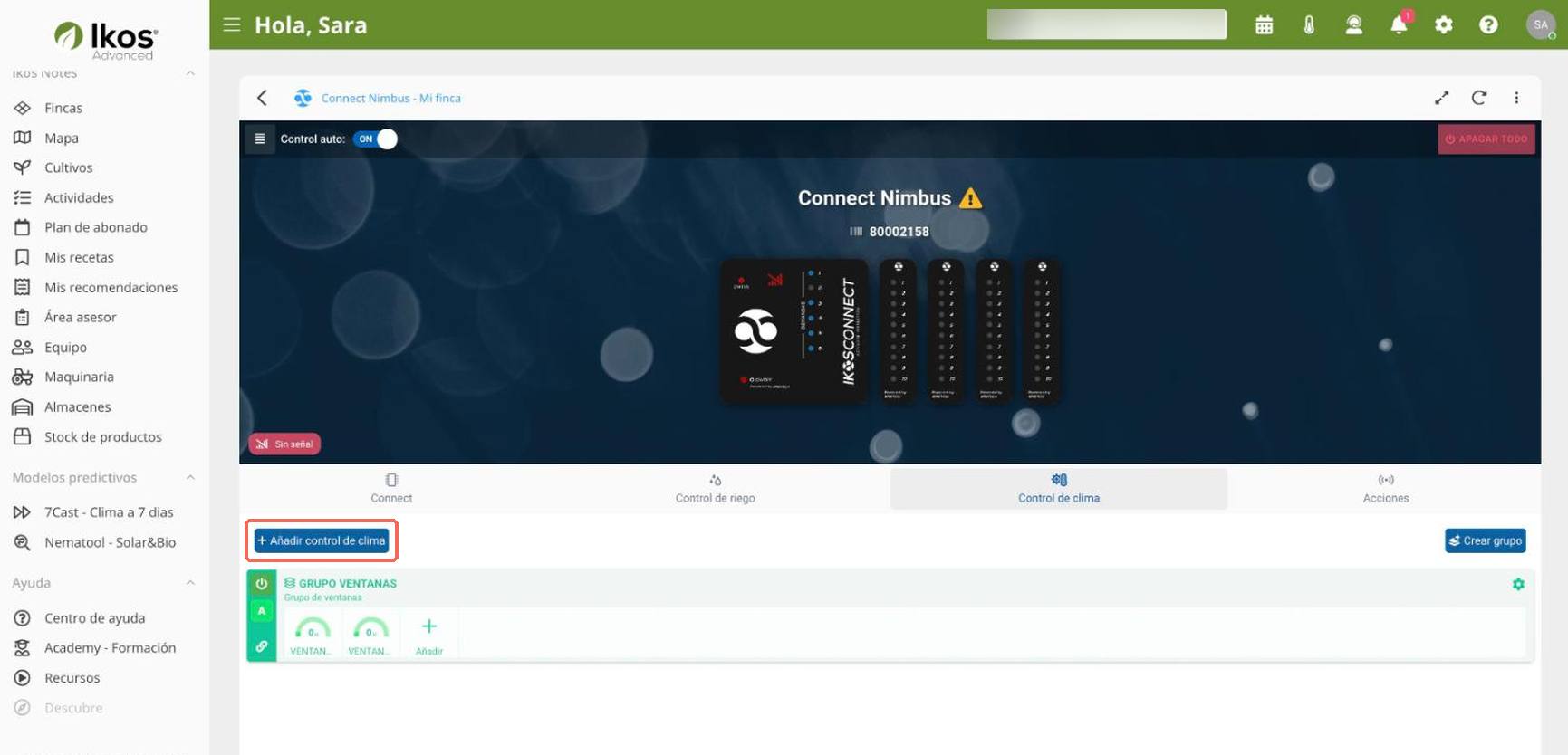Click the GRUPO VENTANAS title
The height and width of the screenshot is (755, 1568).
click(348, 584)
